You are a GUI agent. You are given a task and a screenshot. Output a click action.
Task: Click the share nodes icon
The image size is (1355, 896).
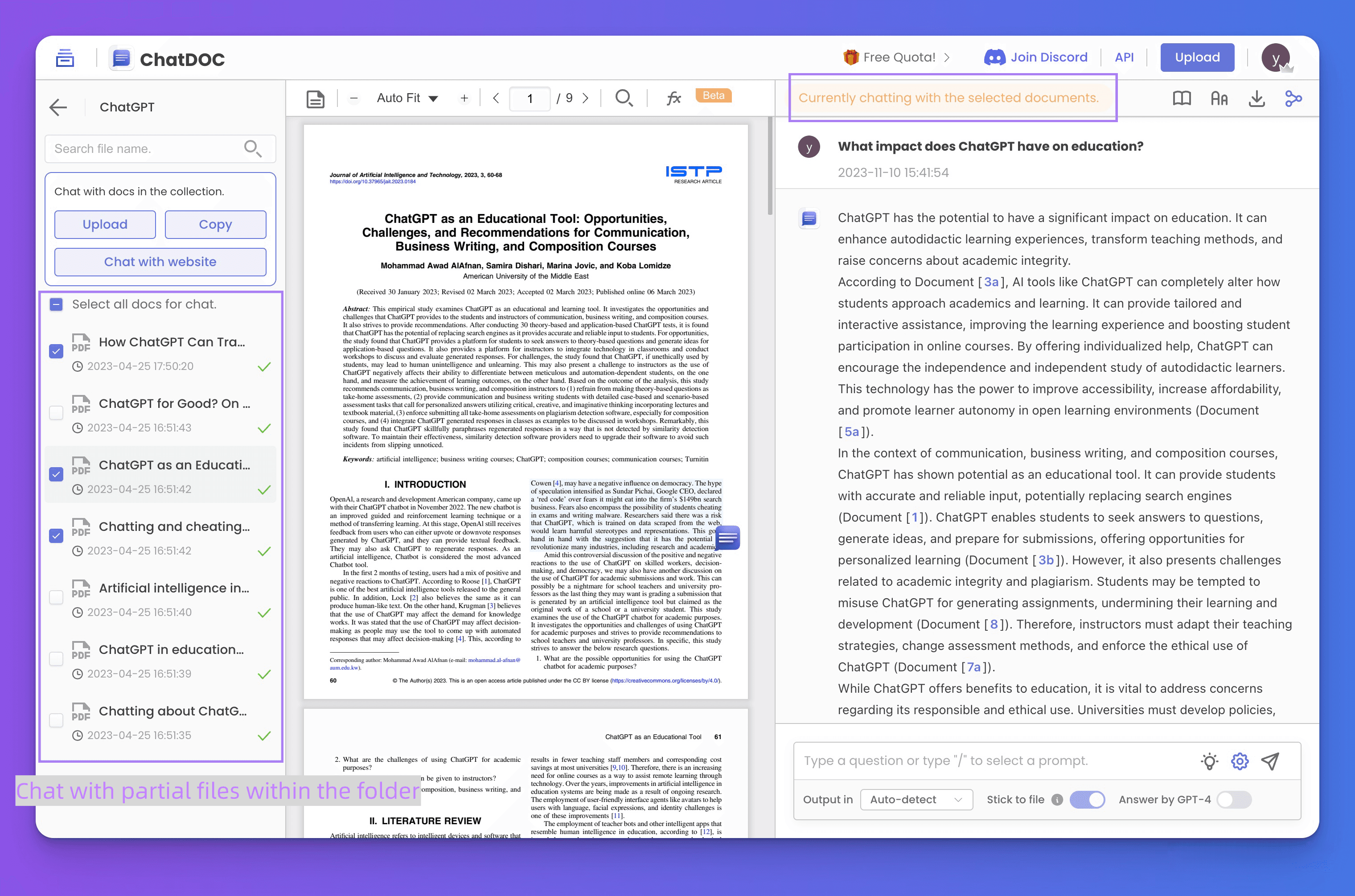[x=1293, y=99]
